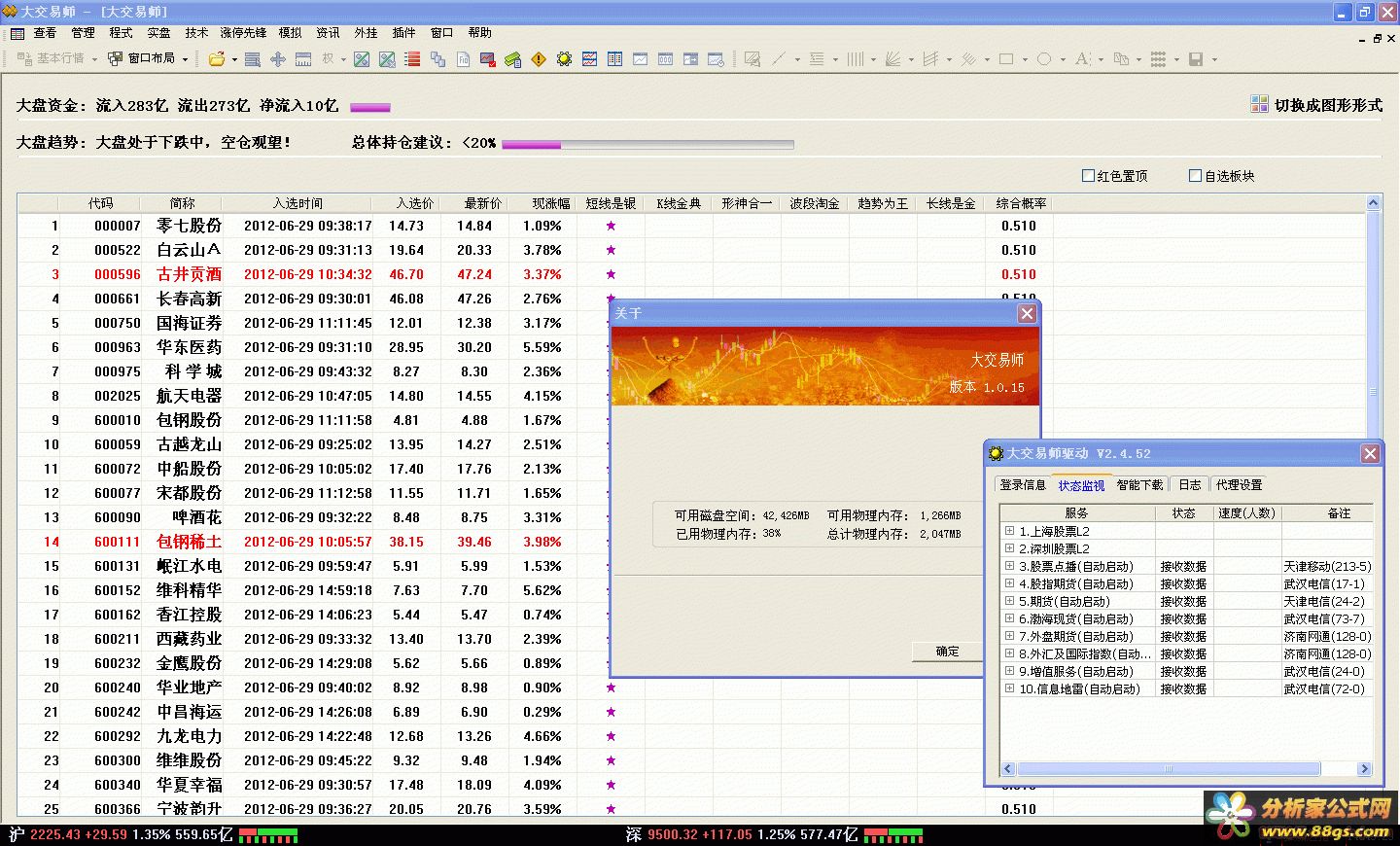
Task: Click driver window scroll right arrow
Action: click(1364, 768)
